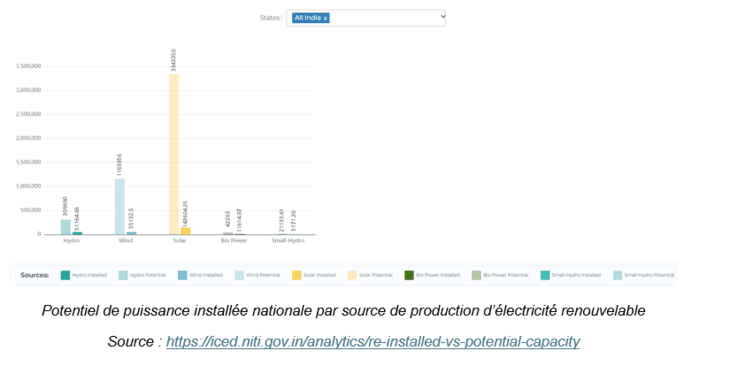Click the 3,500,000 y-axis value
This screenshot has width=745, height=381.
pos(29,66)
